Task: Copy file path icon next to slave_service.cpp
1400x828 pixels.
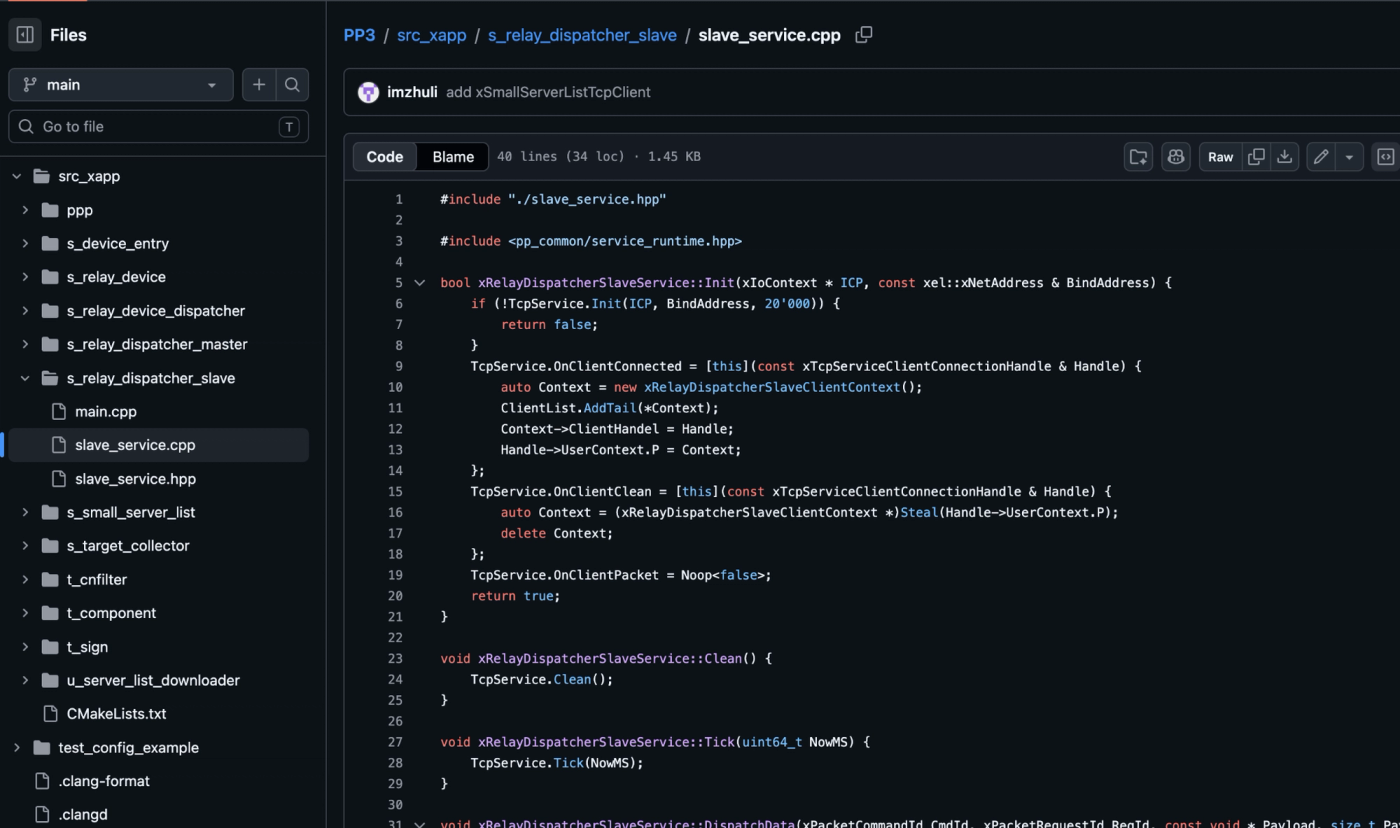Action: 864,35
